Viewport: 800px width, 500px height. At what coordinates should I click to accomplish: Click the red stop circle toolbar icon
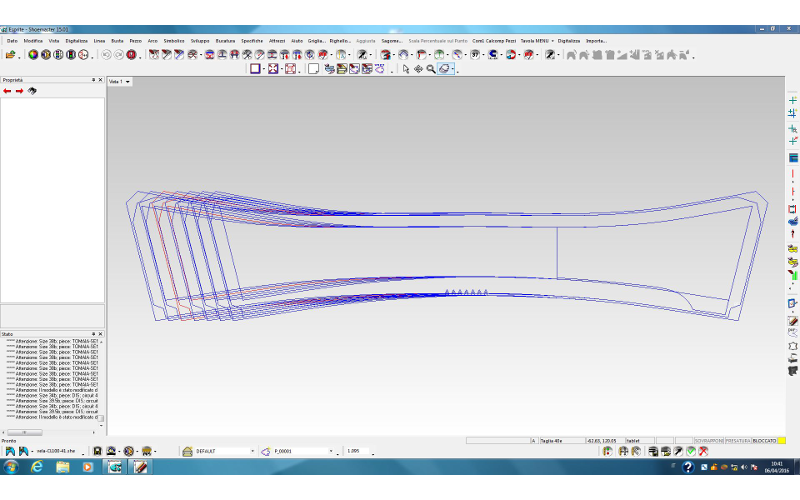tap(131, 54)
